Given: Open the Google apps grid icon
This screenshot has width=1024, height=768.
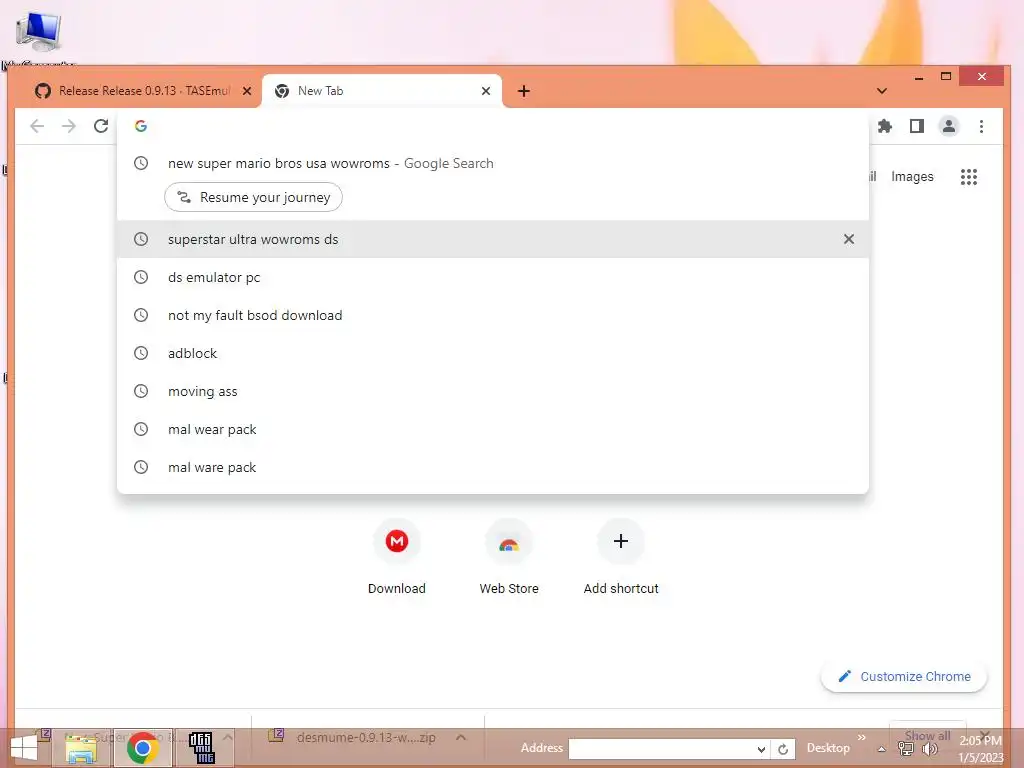Looking at the screenshot, I should click(x=968, y=176).
